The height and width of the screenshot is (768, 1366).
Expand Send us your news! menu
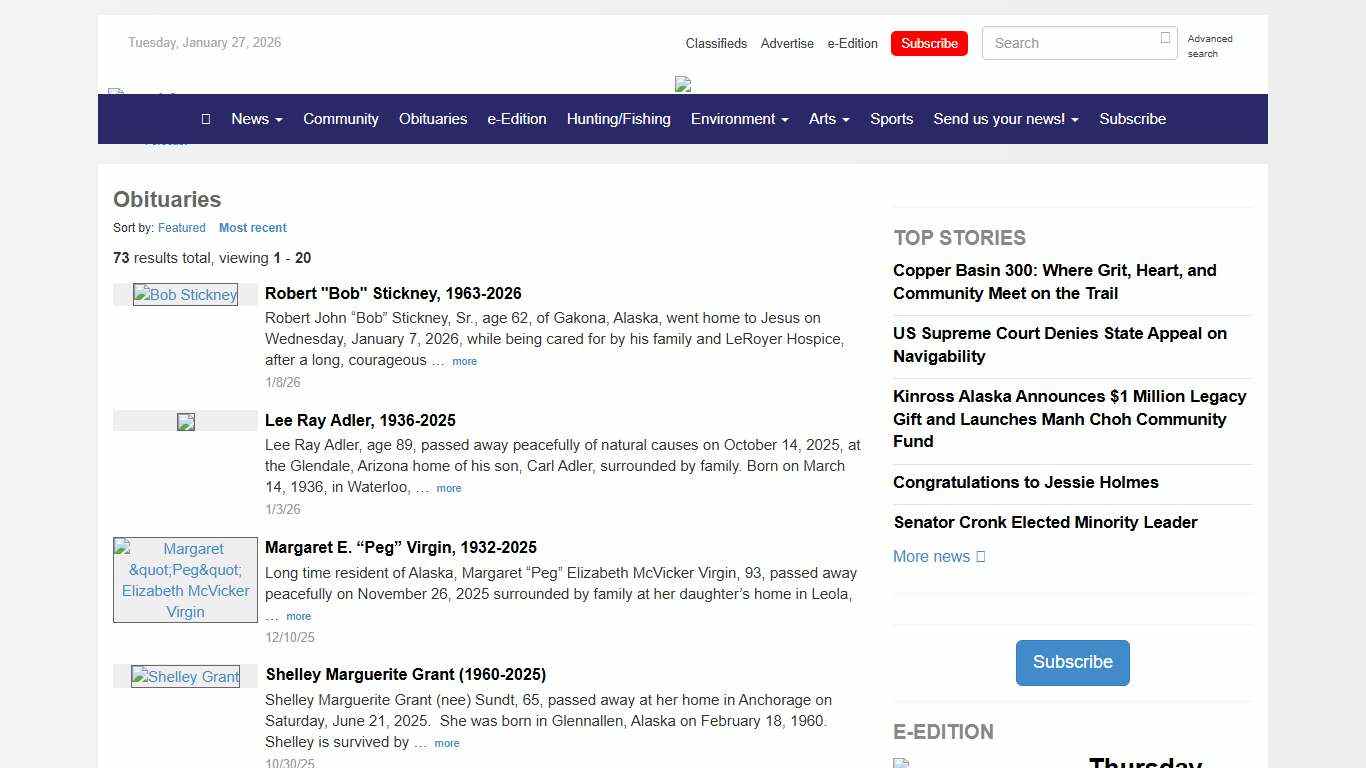click(1005, 119)
